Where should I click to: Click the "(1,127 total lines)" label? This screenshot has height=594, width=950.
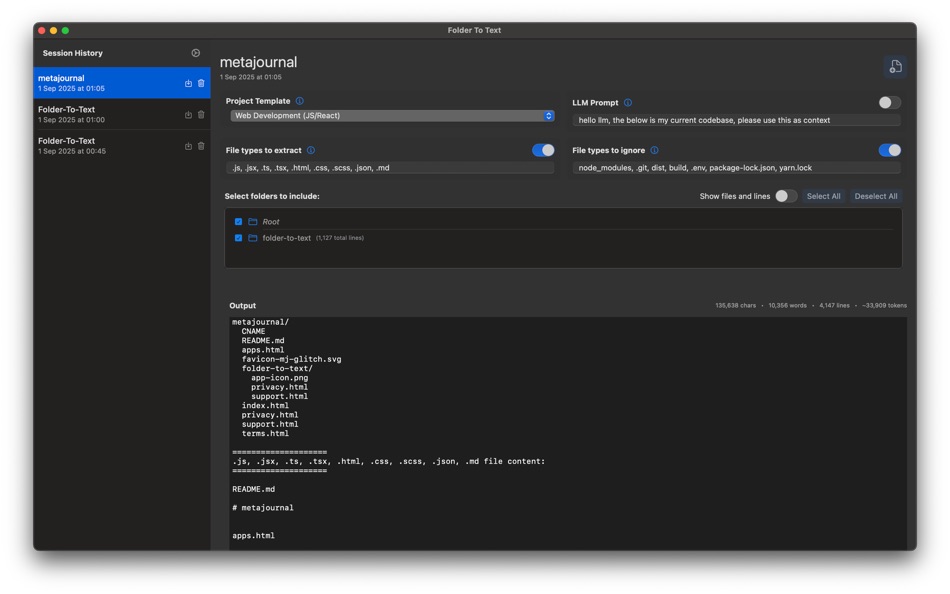click(x=340, y=238)
